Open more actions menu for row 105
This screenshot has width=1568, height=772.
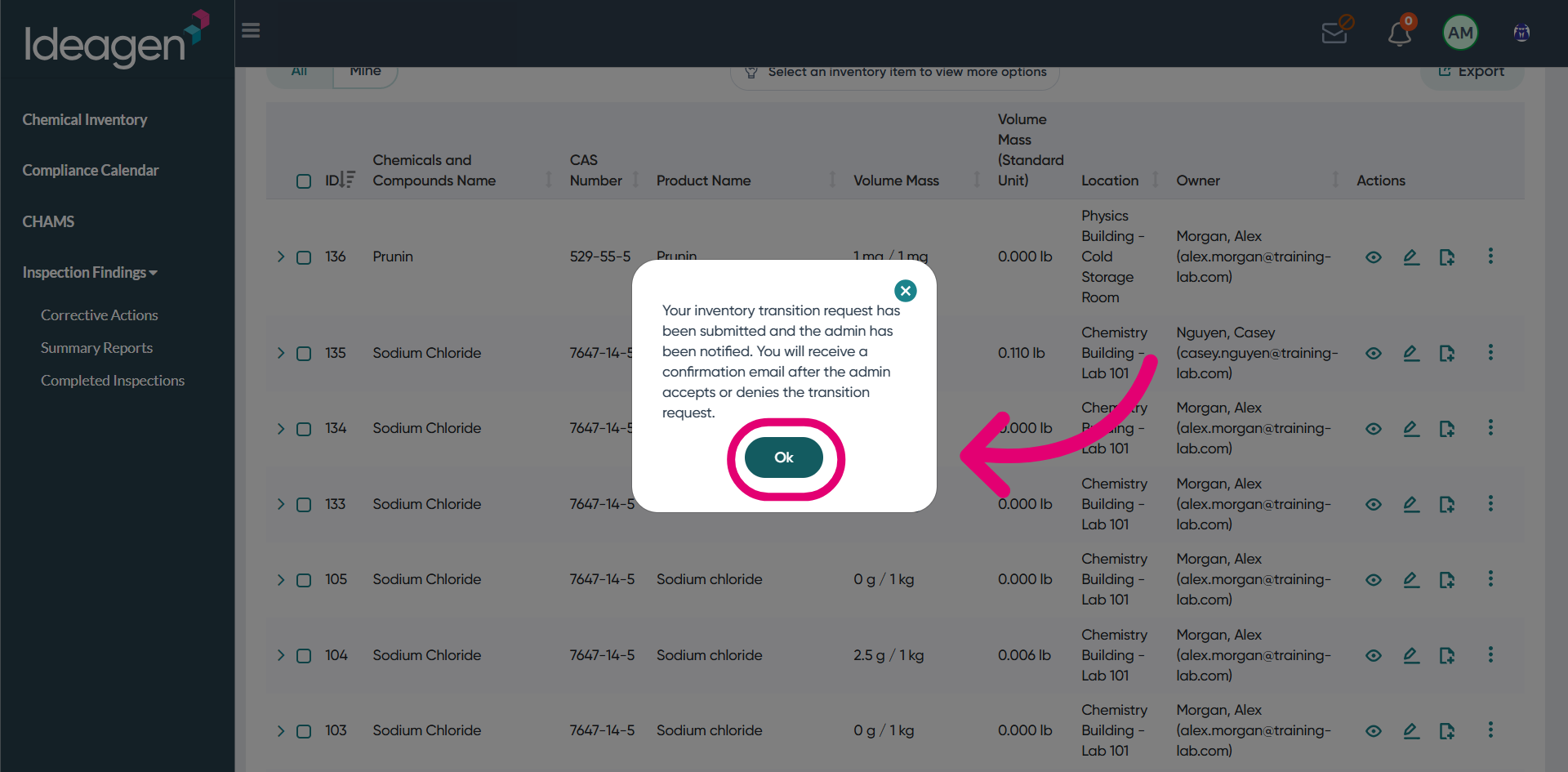pos(1490,579)
